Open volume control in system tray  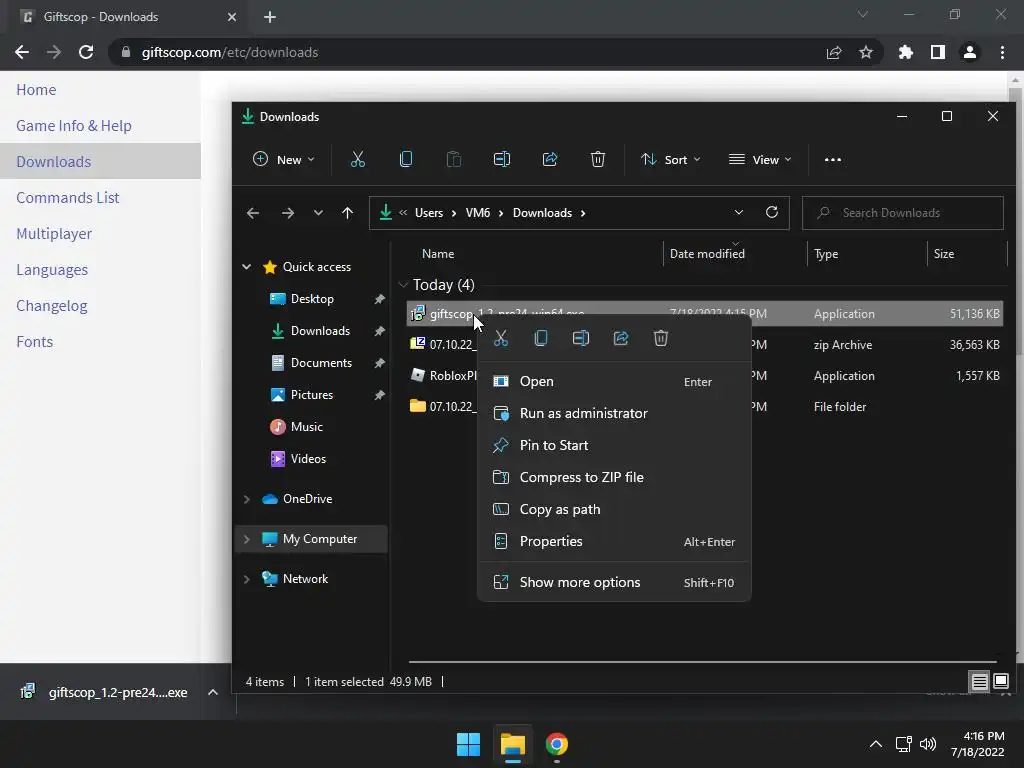(x=928, y=744)
